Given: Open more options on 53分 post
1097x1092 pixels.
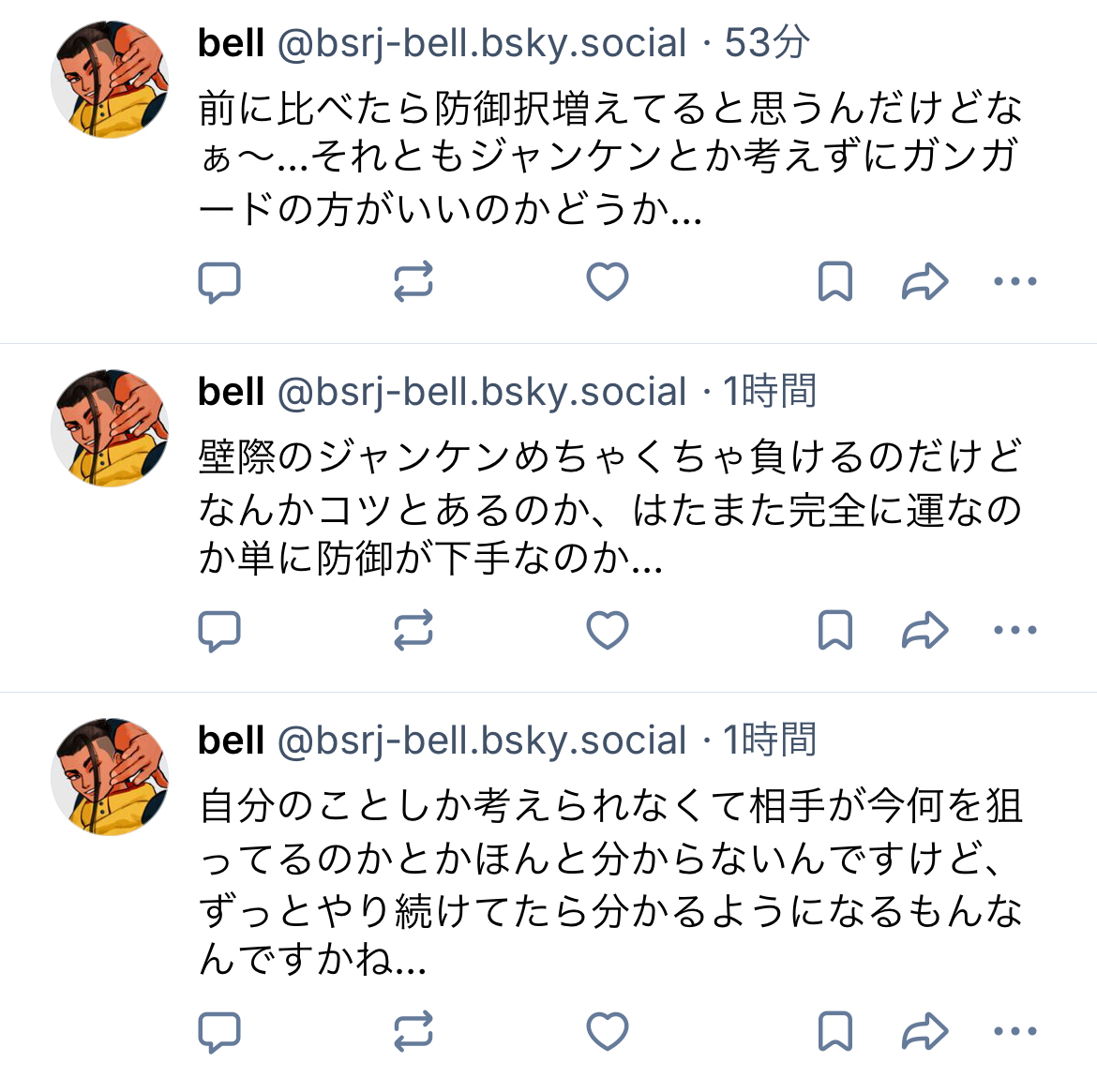Looking at the screenshot, I should 1014,282.
